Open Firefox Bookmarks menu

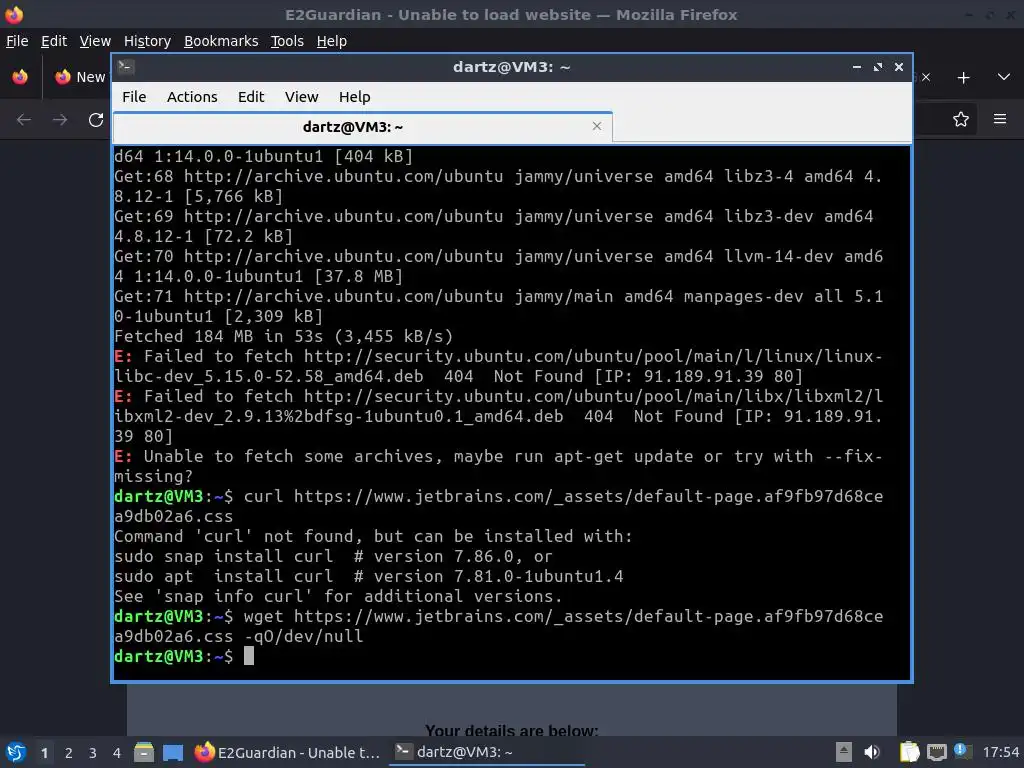point(221,41)
